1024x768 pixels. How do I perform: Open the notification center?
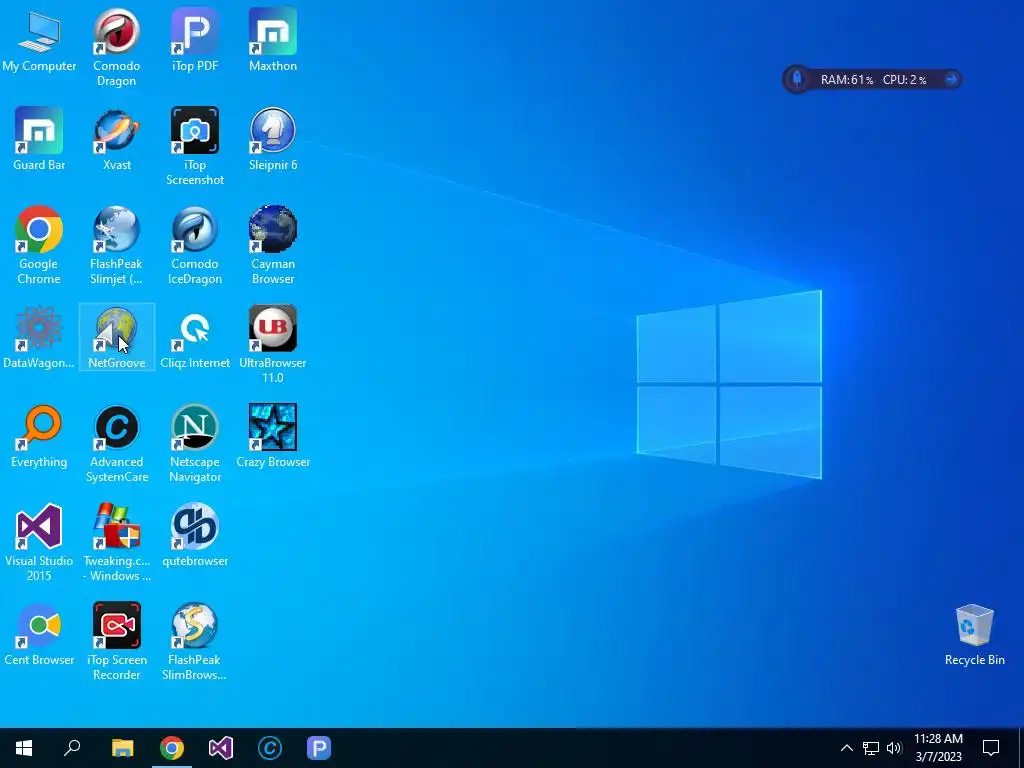point(991,748)
